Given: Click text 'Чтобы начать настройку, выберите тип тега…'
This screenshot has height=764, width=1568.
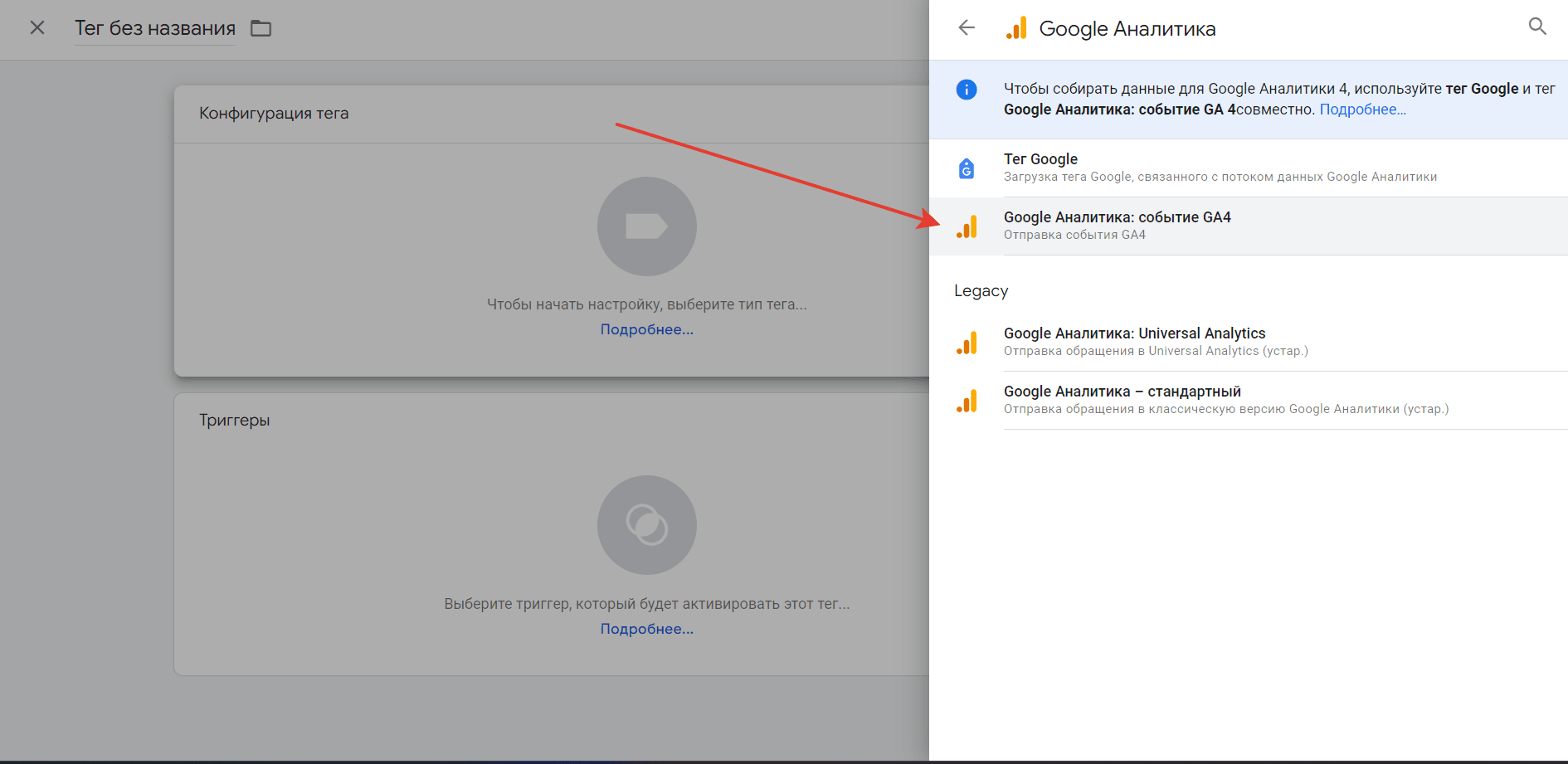Looking at the screenshot, I should point(647,304).
